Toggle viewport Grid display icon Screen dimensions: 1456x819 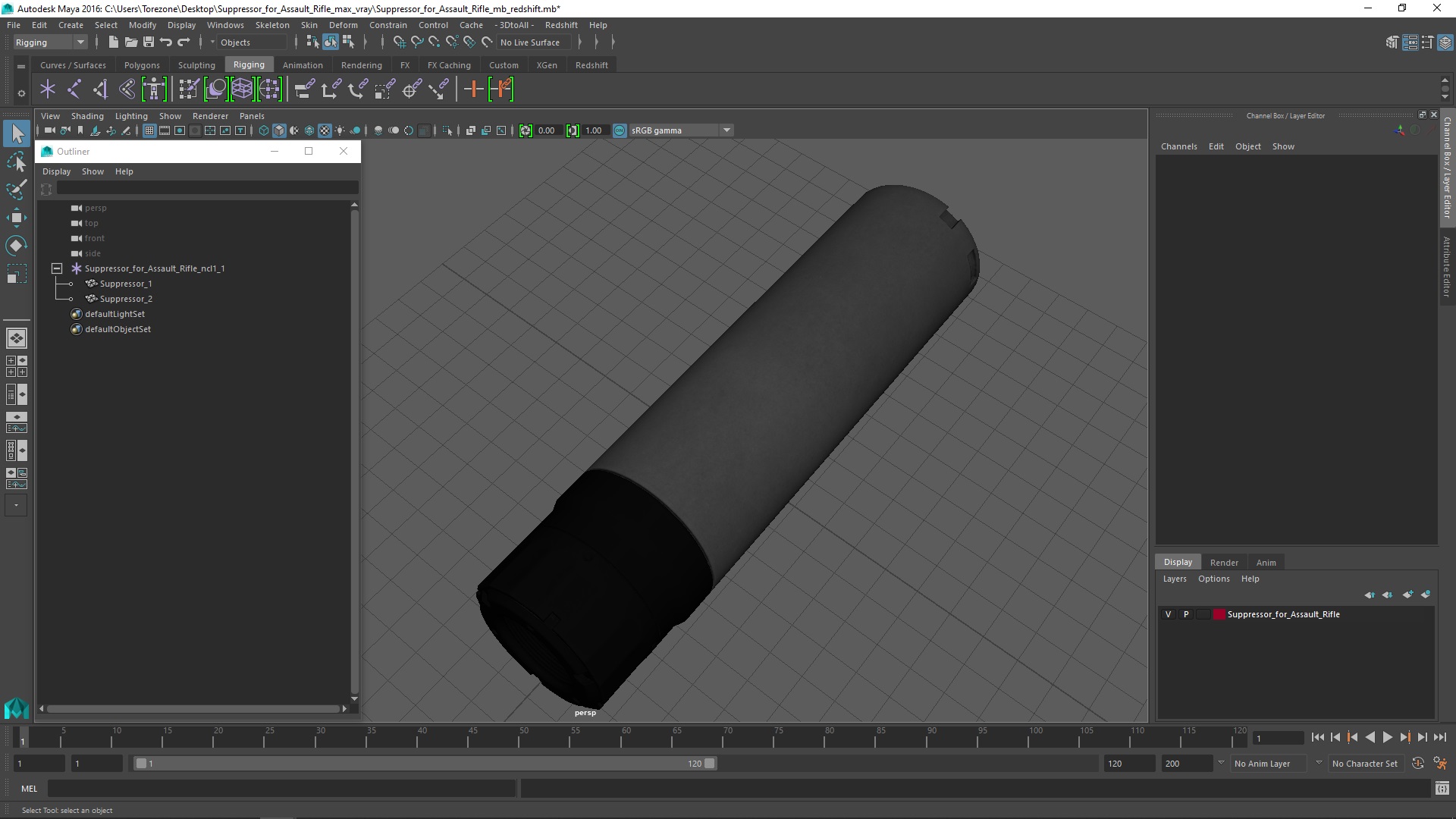click(149, 130)
